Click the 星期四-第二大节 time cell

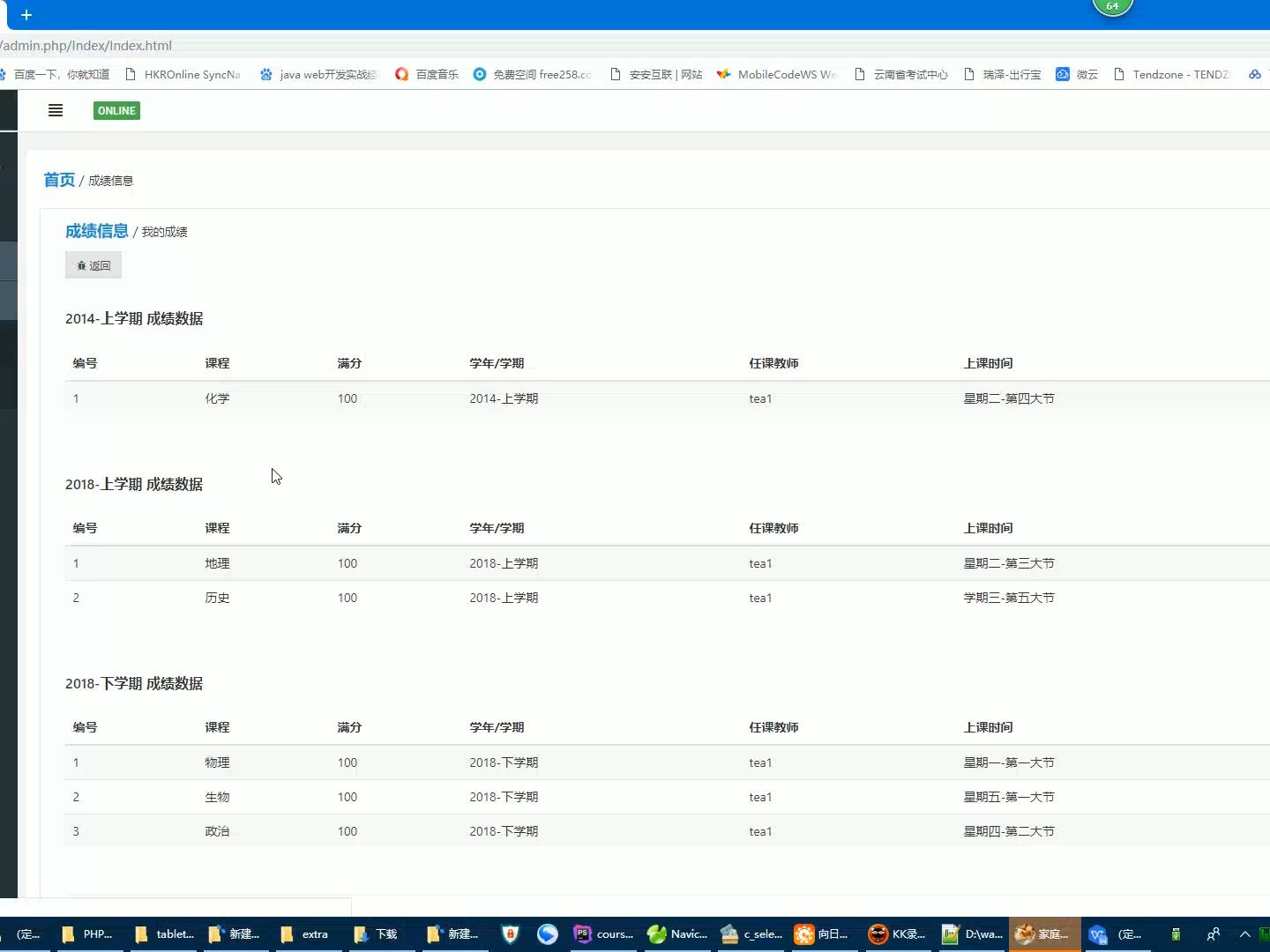tap(1009, 831)
